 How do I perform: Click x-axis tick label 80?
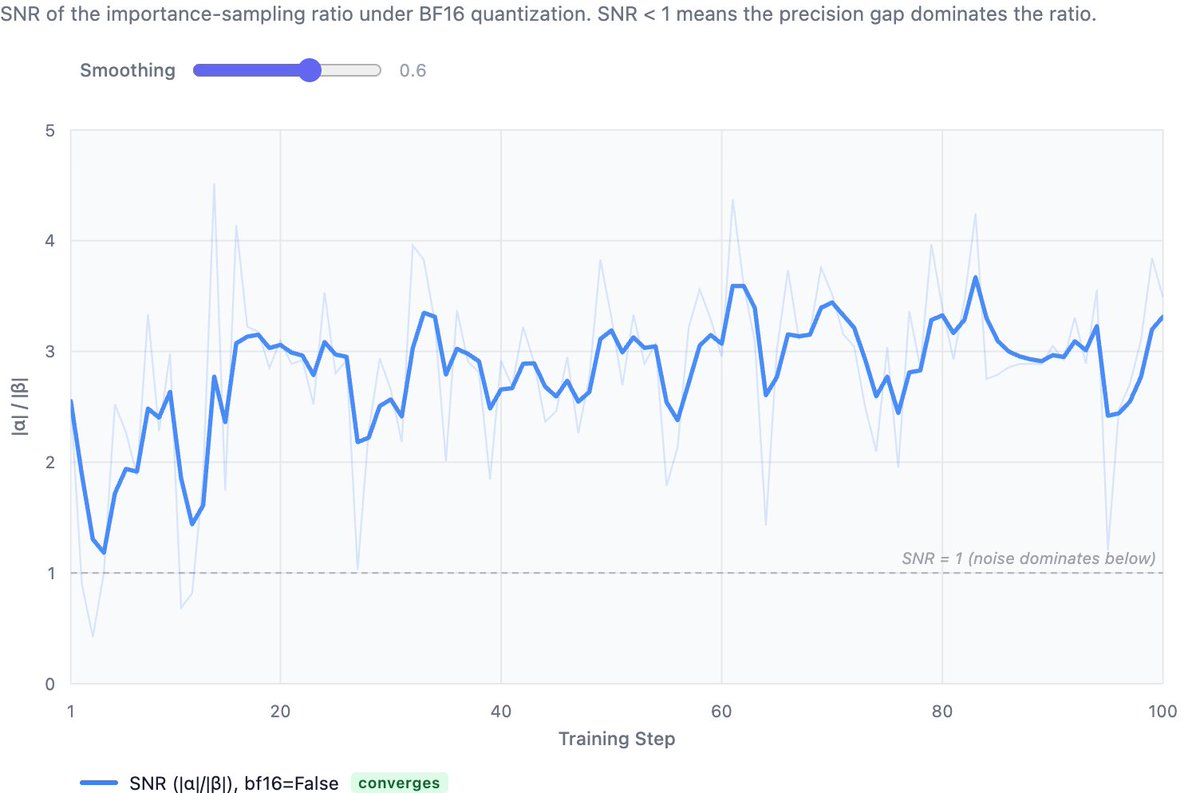(x=942, y=711)
